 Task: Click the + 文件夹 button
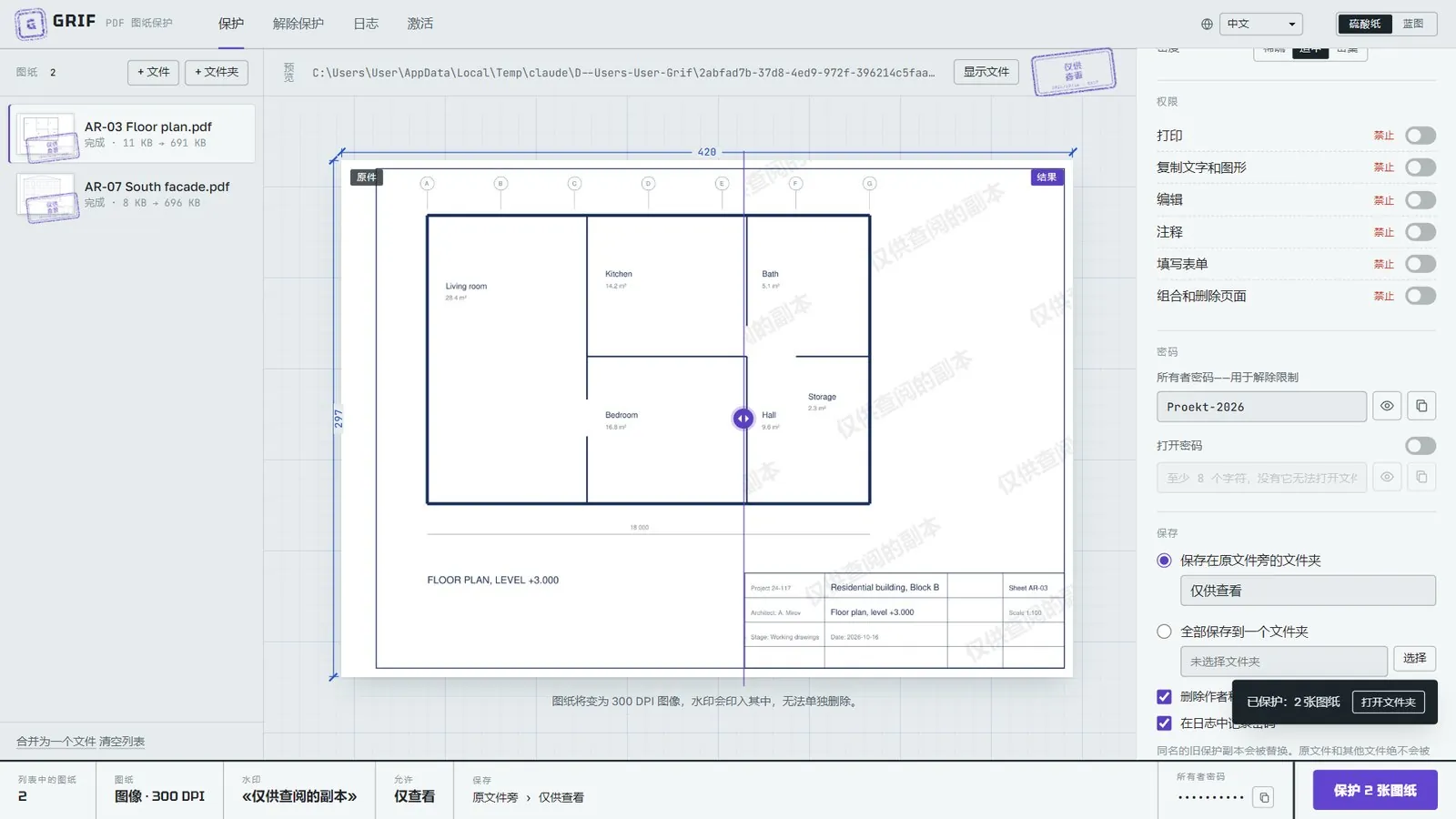tap(217, 72)
